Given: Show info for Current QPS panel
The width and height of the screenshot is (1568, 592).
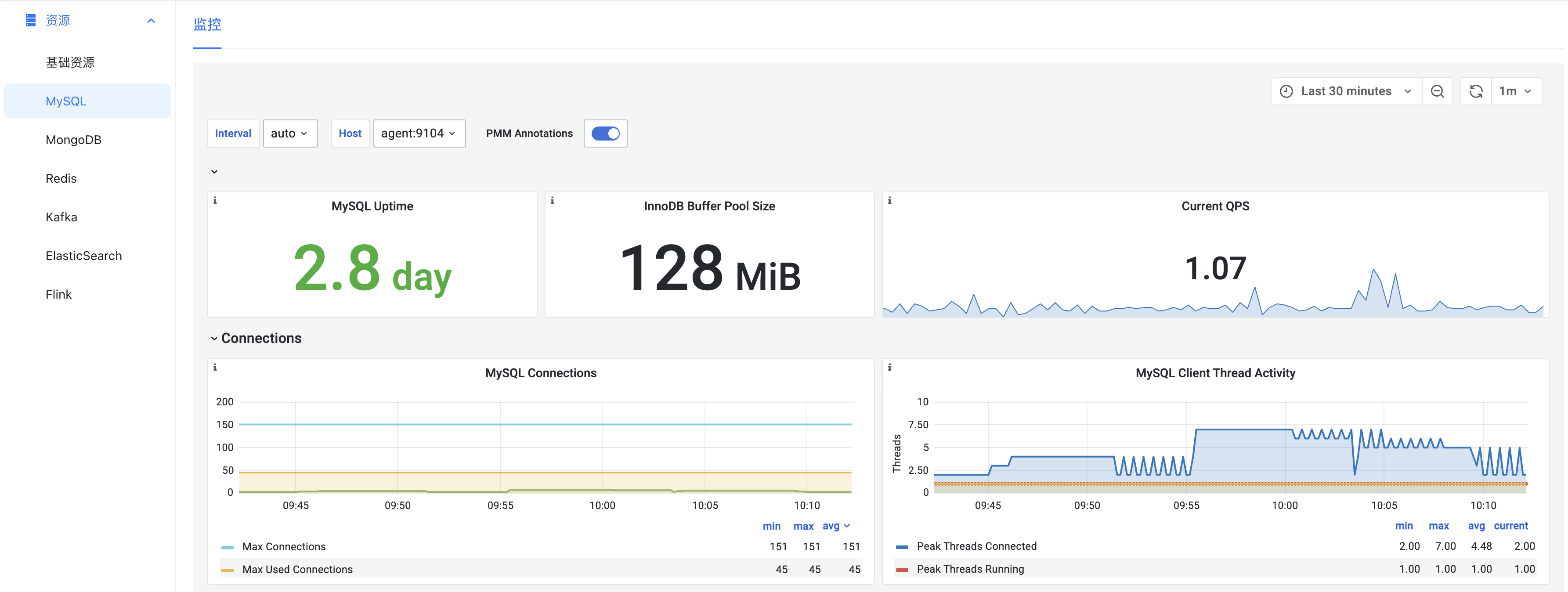Looking at the screenshot, I should pyautogui.click(x=889, y=200).
